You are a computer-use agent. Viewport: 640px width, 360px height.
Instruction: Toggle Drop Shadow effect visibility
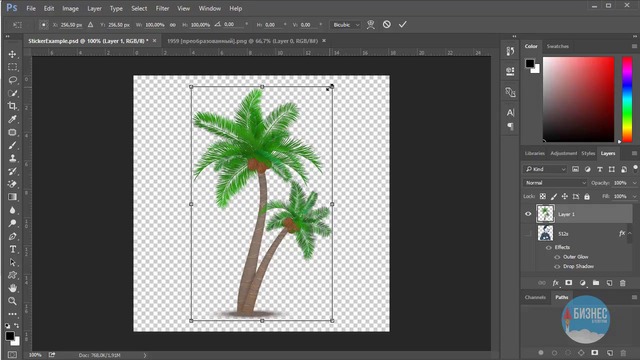(x=557, y=267)
